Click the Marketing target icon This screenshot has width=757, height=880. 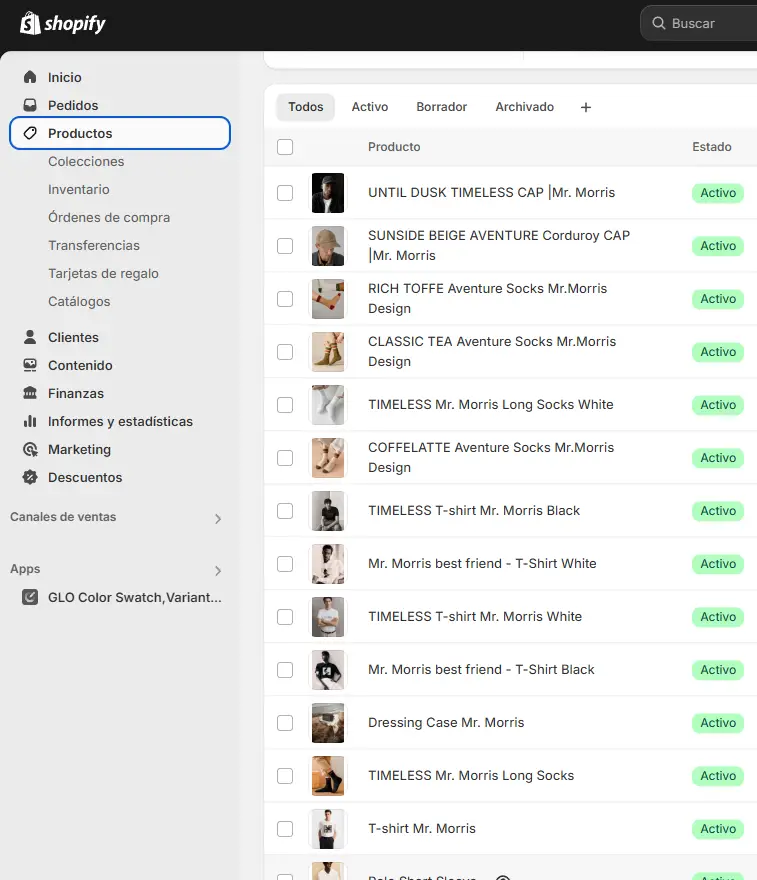click(30, 449)
